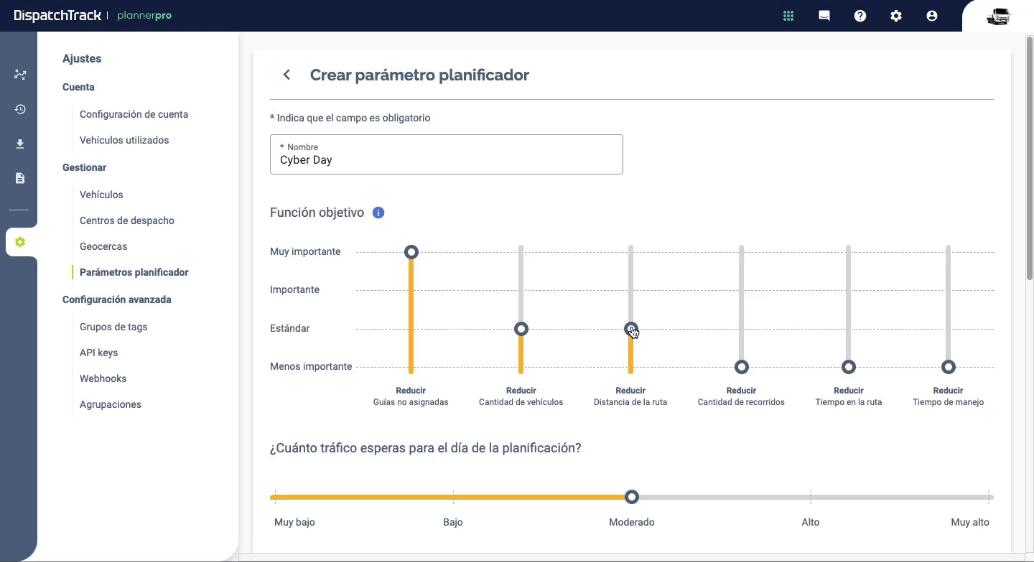The width and height of the screenshot is (1034, 562).
Task: Click the 'Bajo' traffic label
Action: (x=453, y=522)
